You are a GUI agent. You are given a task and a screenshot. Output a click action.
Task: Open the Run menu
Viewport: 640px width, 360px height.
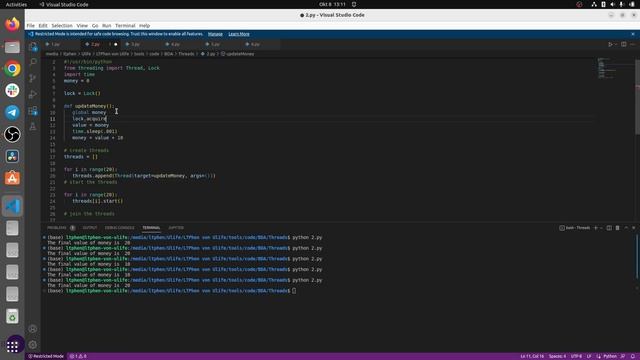(107, 25)
